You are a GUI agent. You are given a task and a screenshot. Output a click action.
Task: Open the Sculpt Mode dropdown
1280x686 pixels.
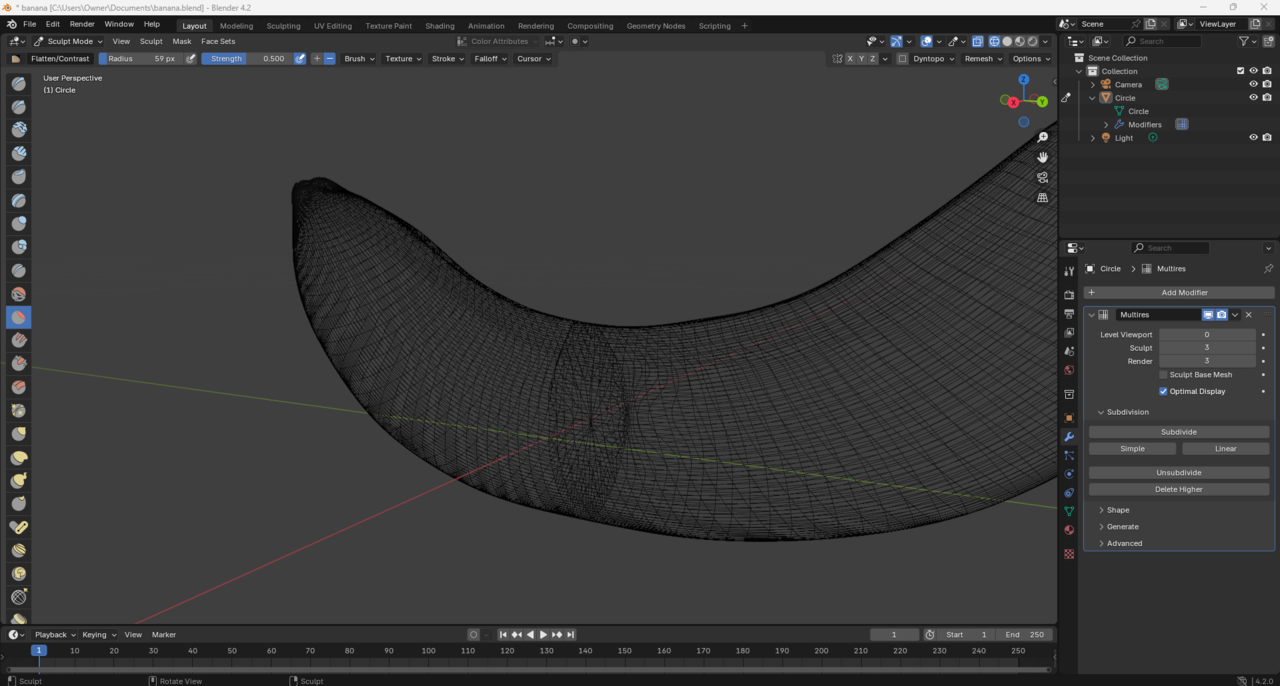pyautogui.click(x=68, y=42)
